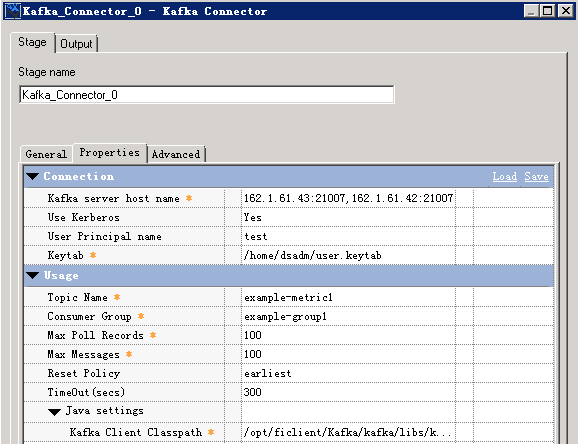Maximize the Kafka Connector window
The image size is (578, 444).
(548, 11)
